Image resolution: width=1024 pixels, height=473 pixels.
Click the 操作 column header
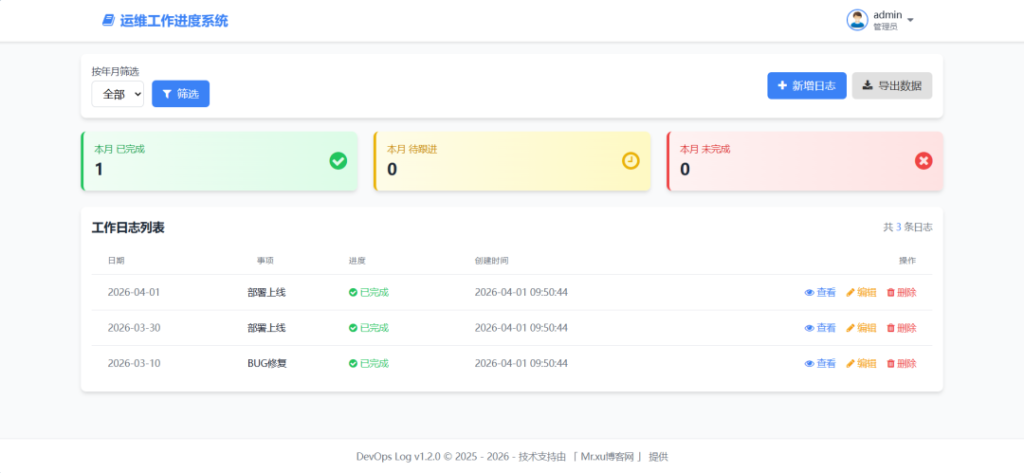[908, 261]
